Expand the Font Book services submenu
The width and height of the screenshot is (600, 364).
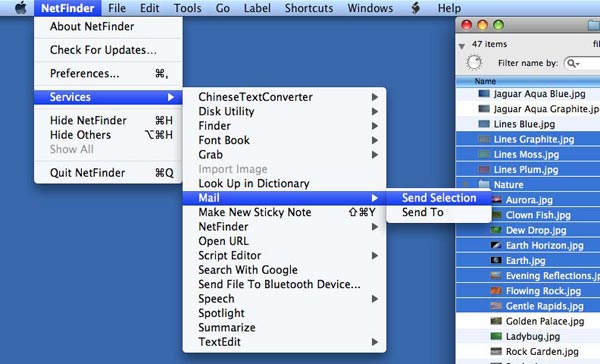[375, 140]
